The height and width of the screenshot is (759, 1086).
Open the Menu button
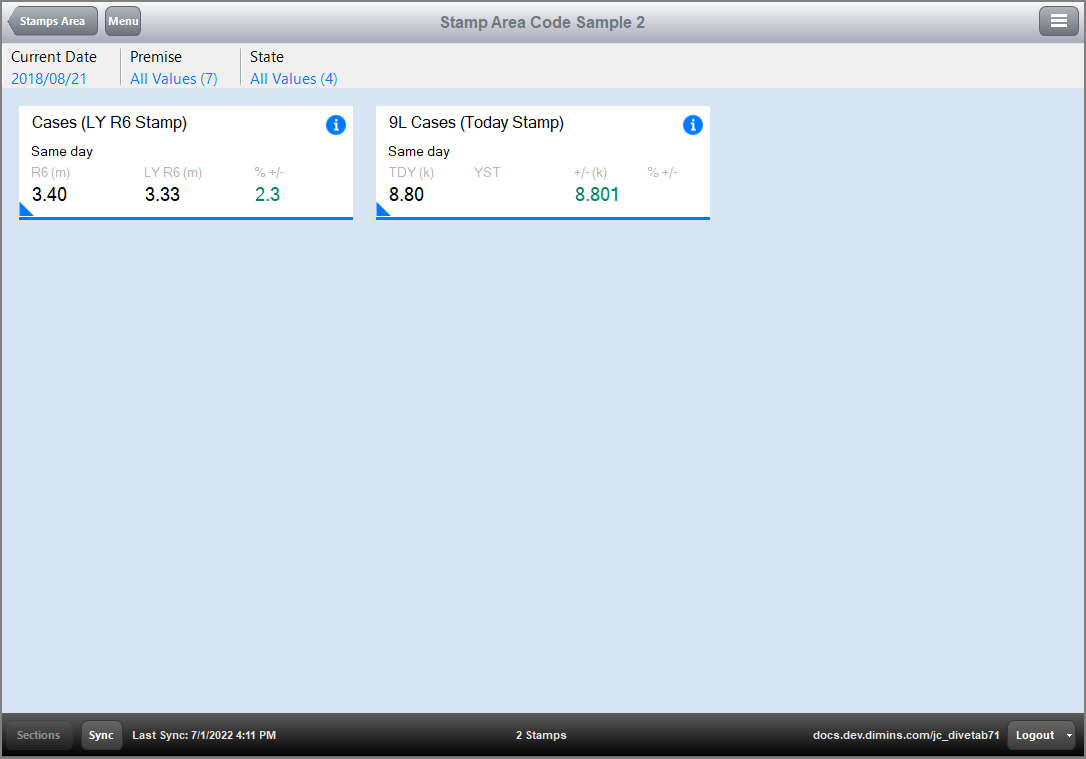tap(123, 21)
